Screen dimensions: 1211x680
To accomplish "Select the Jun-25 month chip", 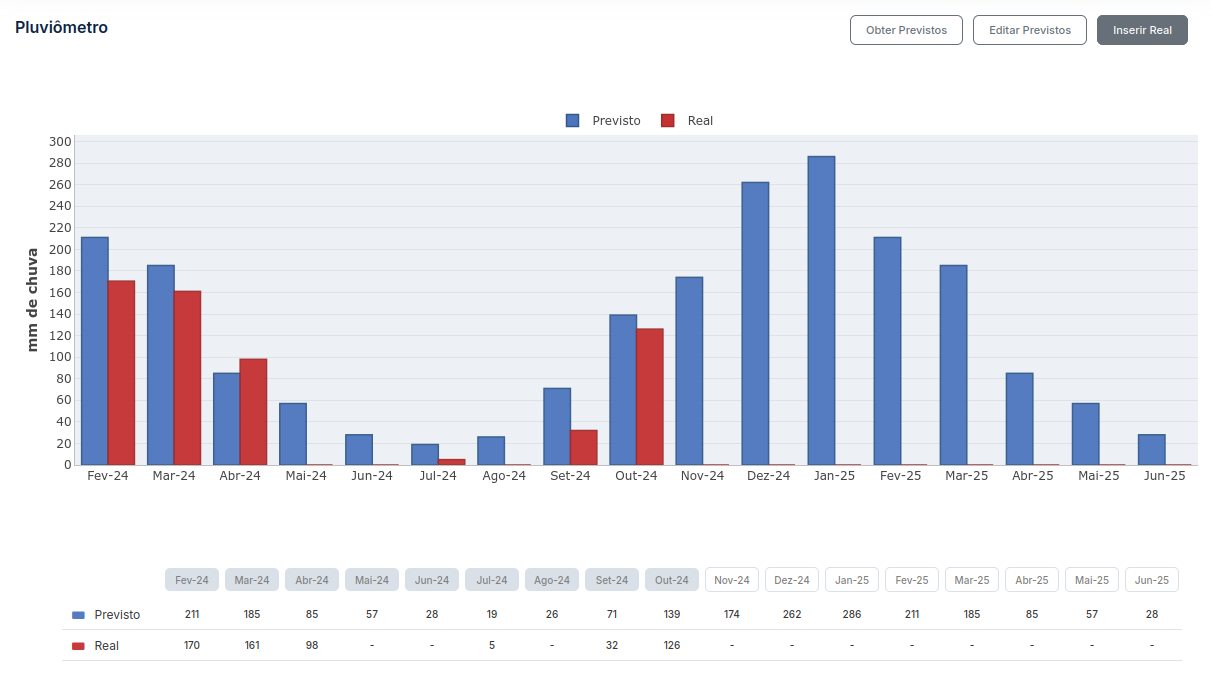I will [1152, 580].
